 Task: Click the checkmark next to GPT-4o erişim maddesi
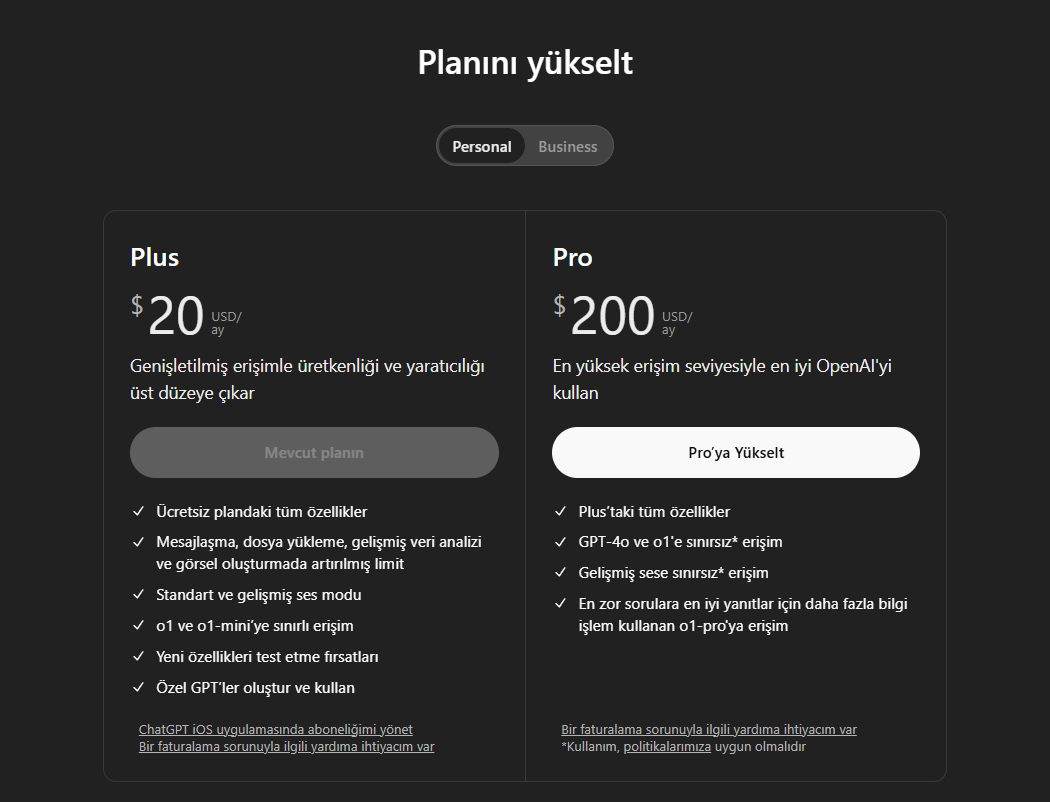[x=561, y=541]
